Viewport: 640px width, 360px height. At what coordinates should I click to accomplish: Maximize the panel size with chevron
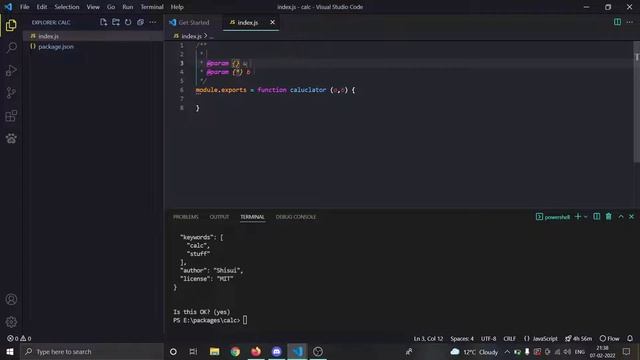(621, 217)
